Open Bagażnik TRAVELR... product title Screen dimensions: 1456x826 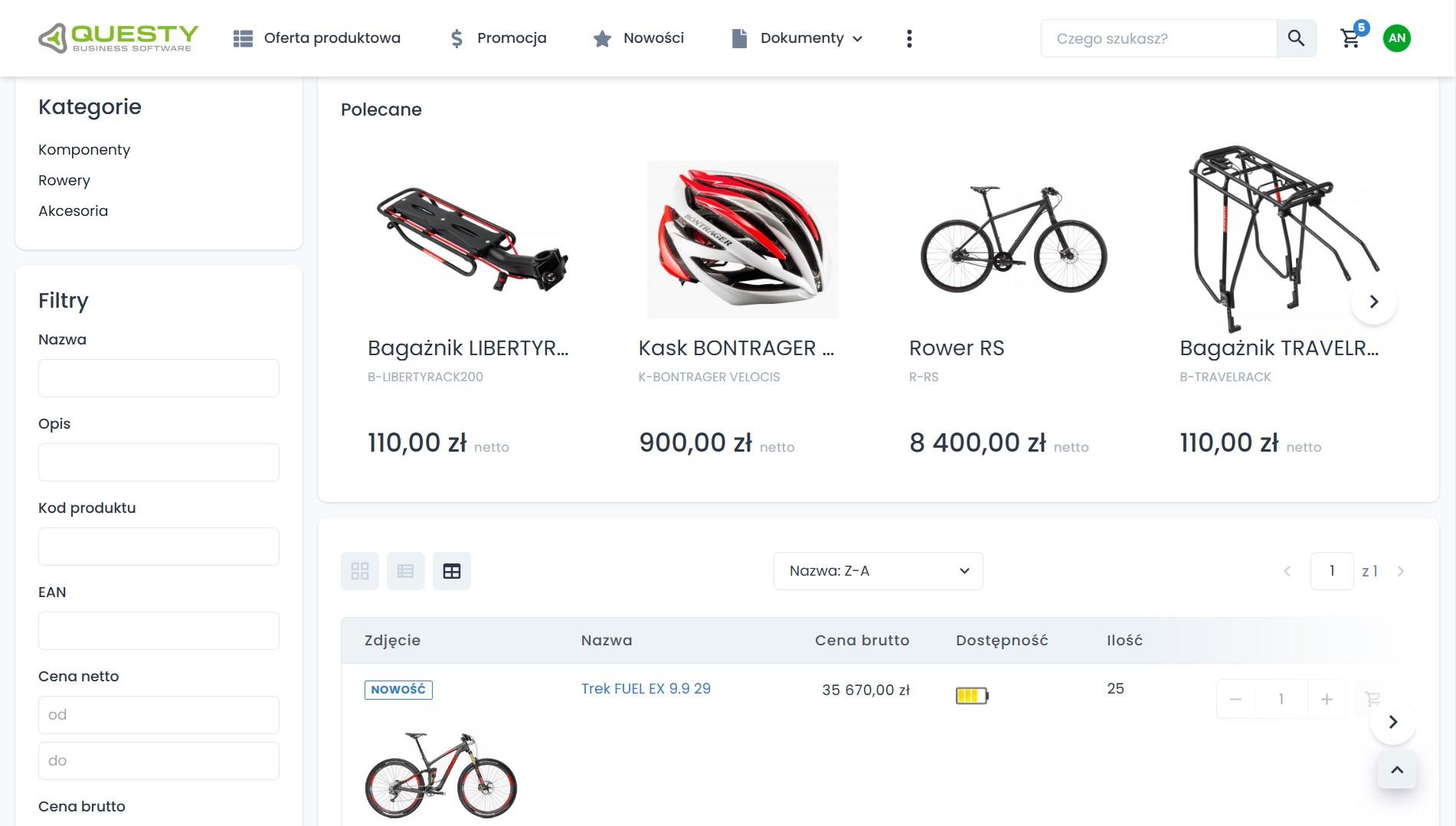1279,348
